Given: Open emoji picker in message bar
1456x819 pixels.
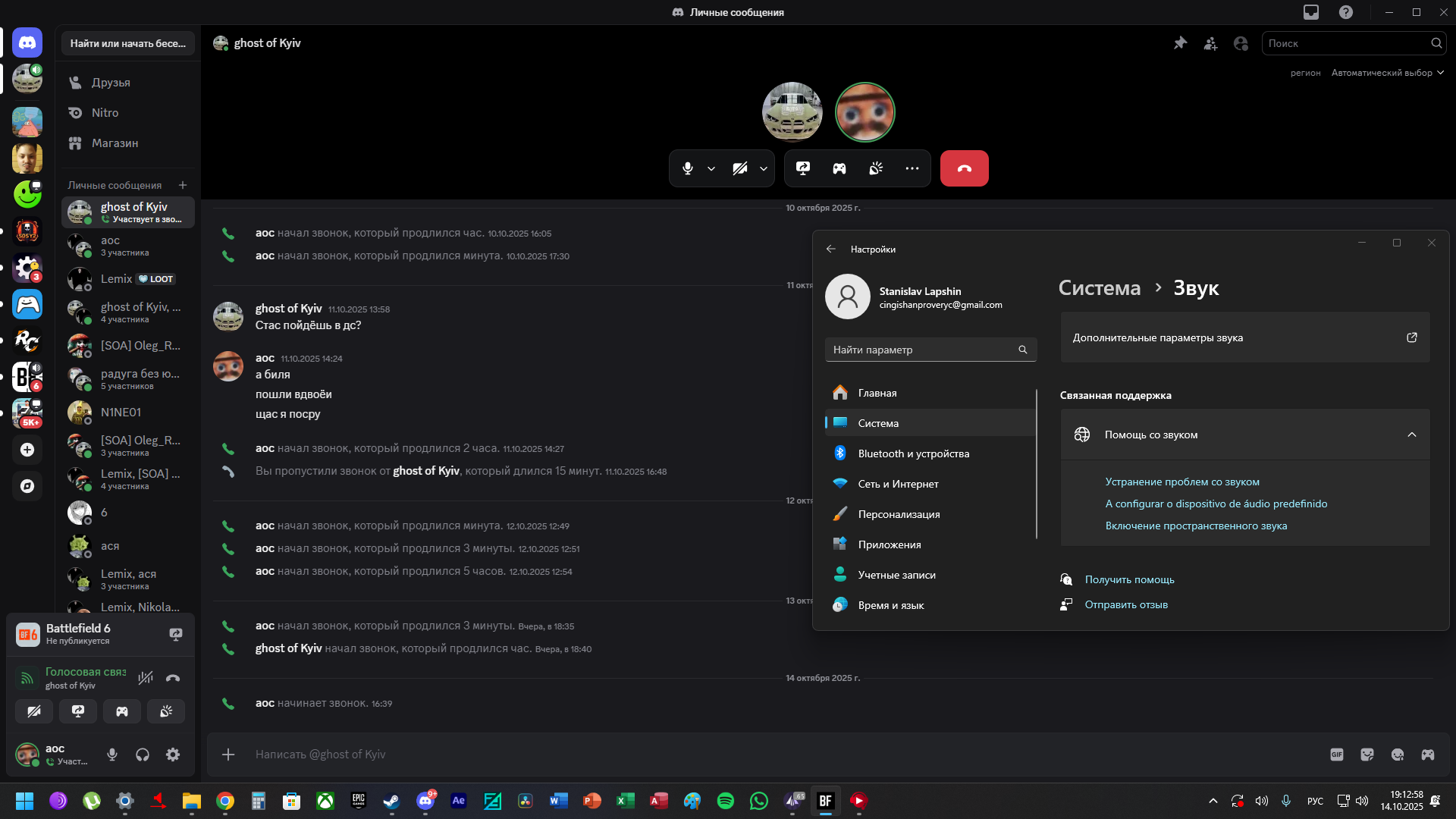Looking at the screenshot, I should click(x=1398, y=755).
